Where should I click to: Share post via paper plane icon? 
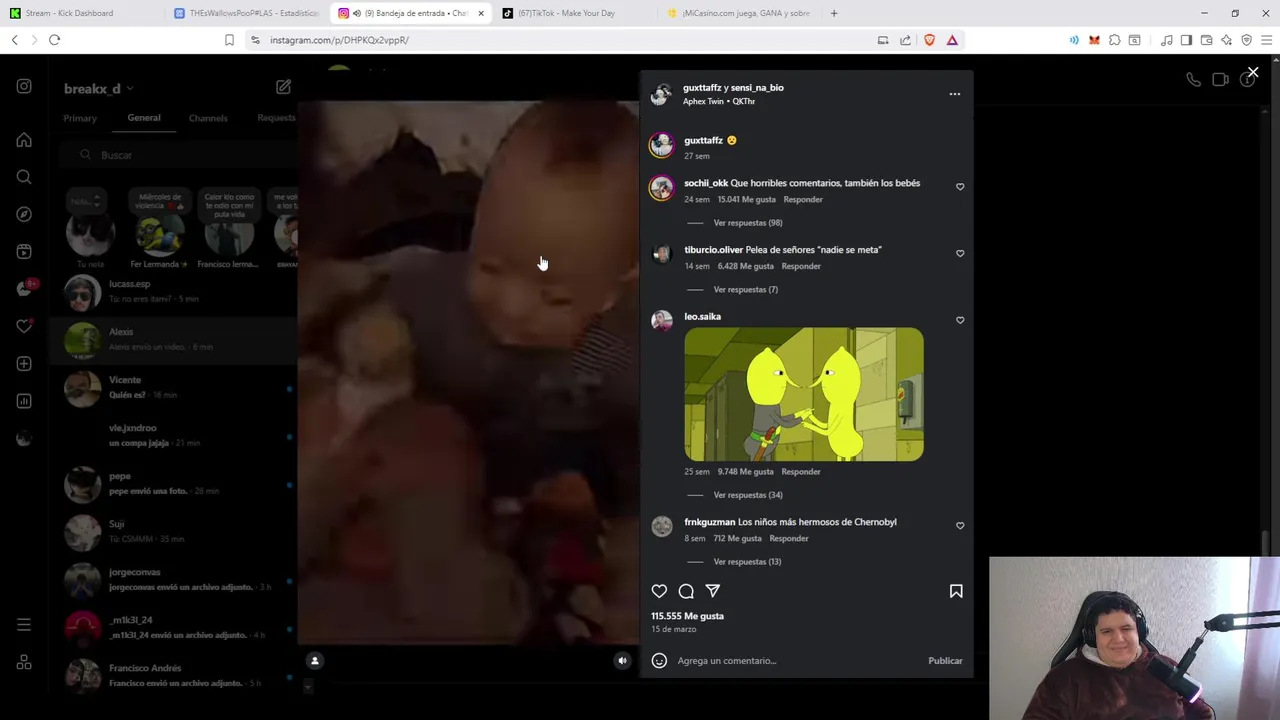pos(713,591)
